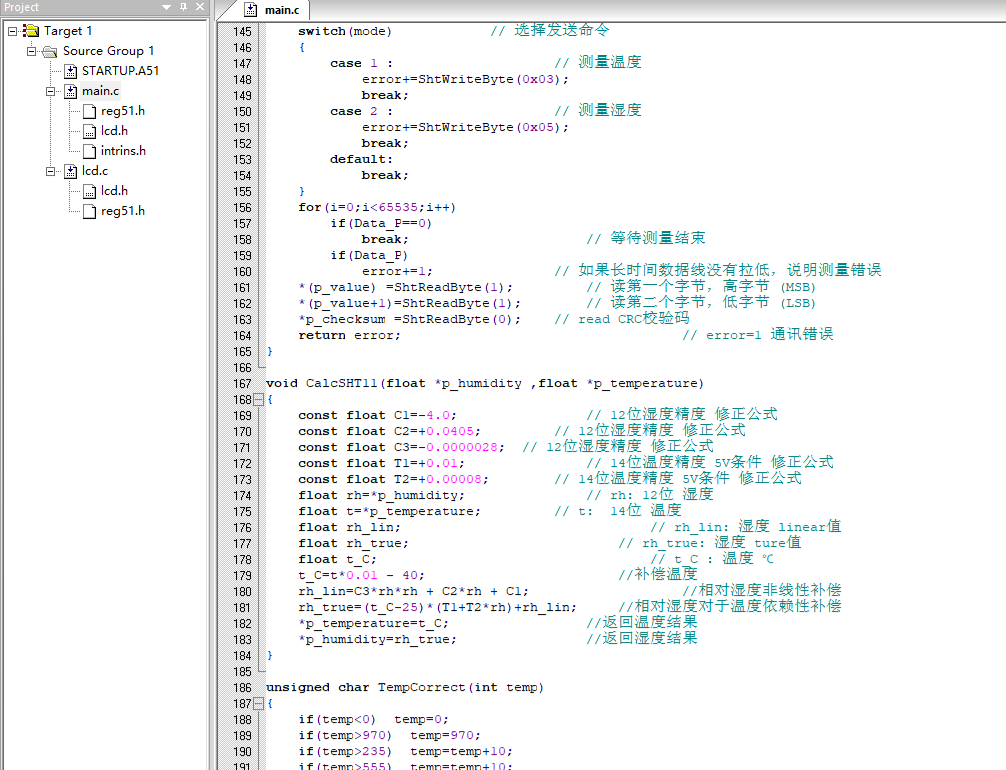
Task: Click the STARTUP.A51 file icon
Action: (x=71, y=71)
